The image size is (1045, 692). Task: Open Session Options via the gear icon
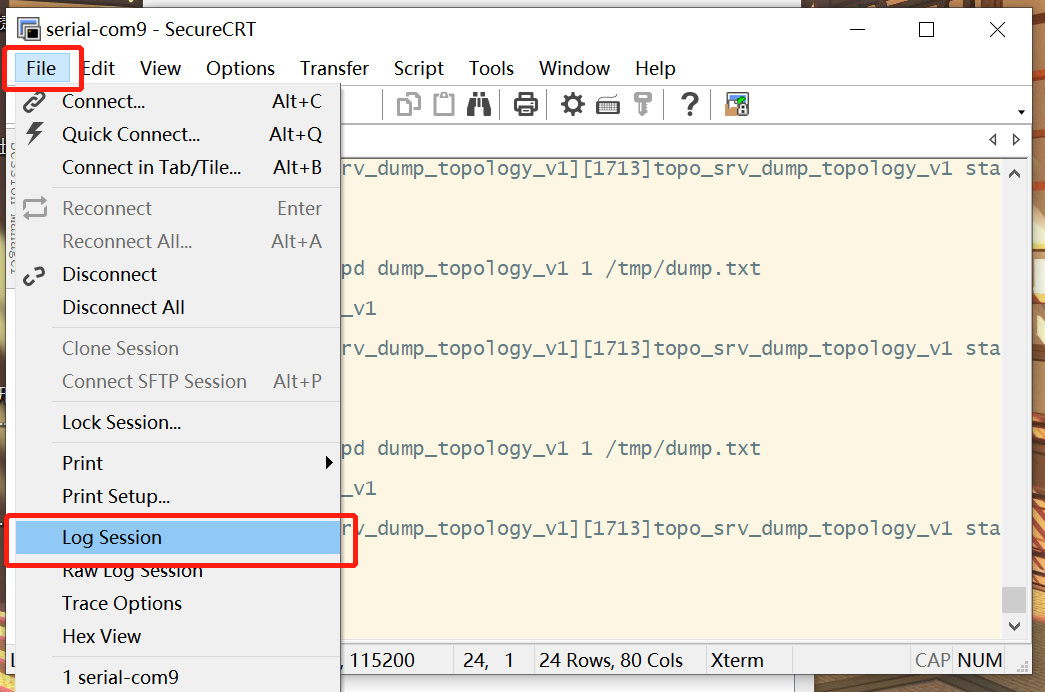(x=571, y=104)
